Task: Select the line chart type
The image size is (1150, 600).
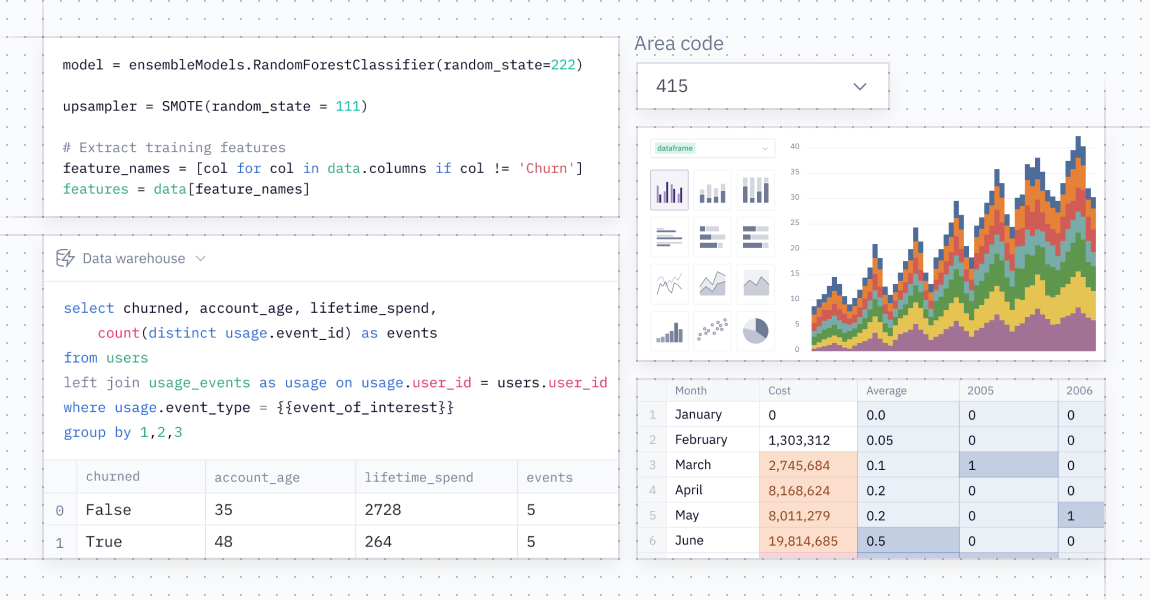Action: 669,284
